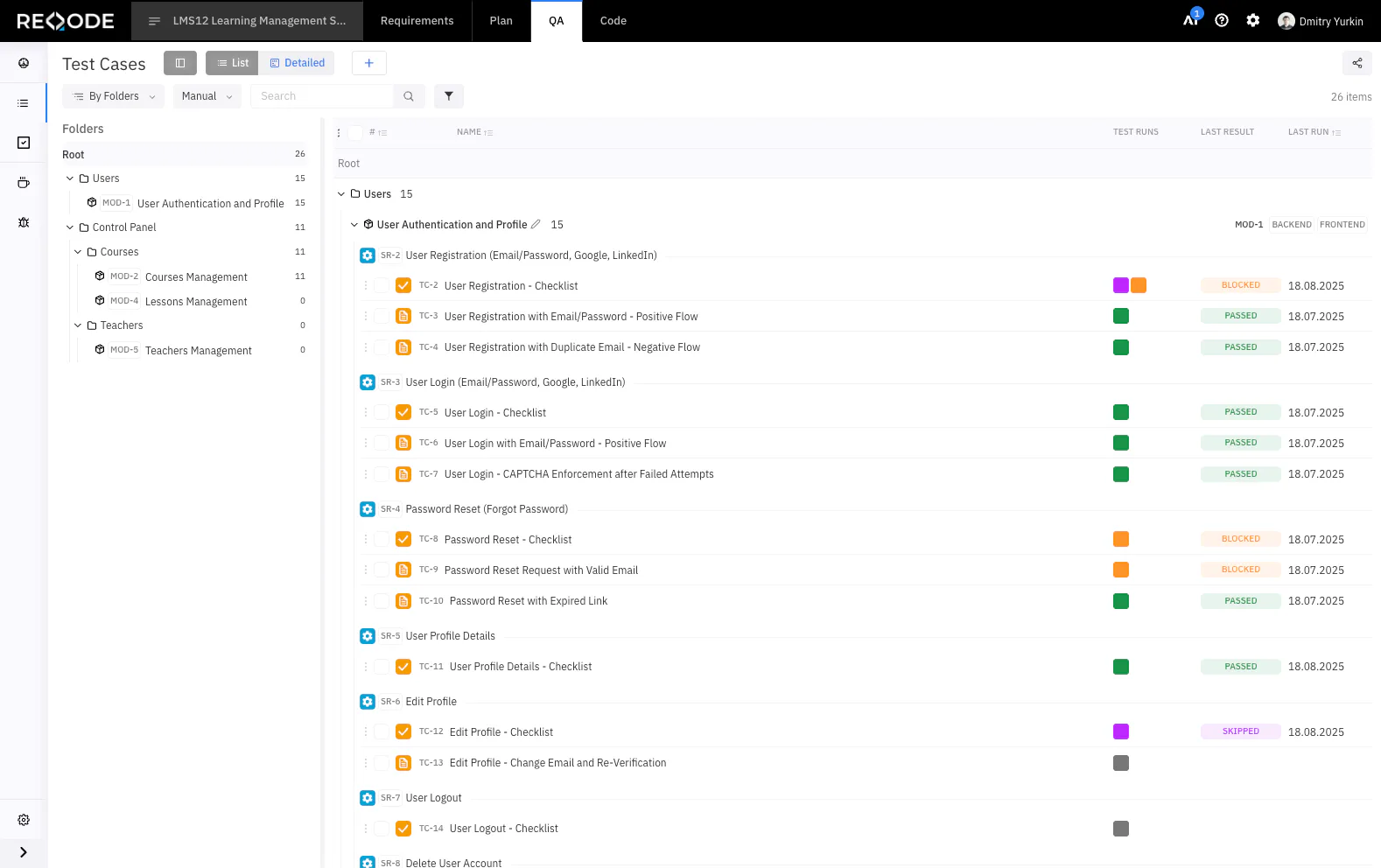Check the box for TC-14 User Logout Checklist
This screenshot has width=1381, height=868.
pos(382,828)
